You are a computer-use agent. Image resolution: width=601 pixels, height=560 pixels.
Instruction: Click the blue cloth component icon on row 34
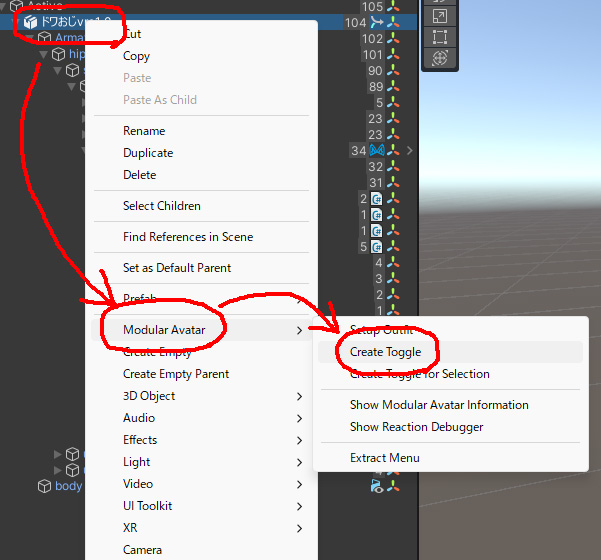377,150
